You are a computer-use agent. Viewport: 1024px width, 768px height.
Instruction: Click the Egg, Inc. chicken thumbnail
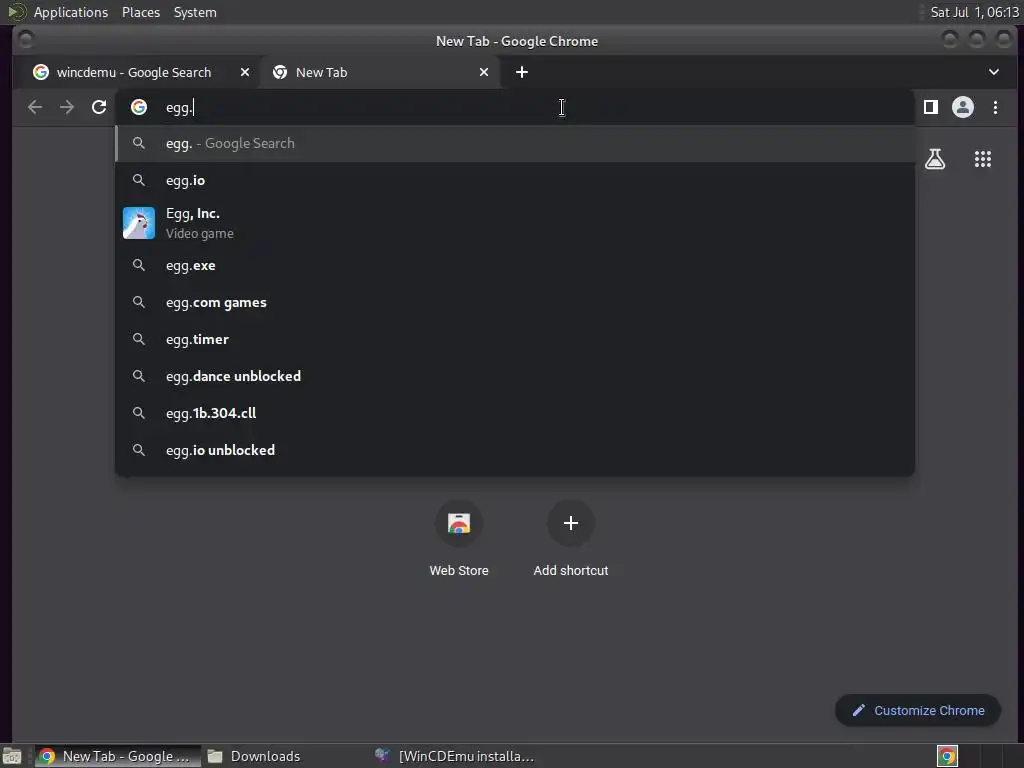pyautogui.click(x=138, y=223)
